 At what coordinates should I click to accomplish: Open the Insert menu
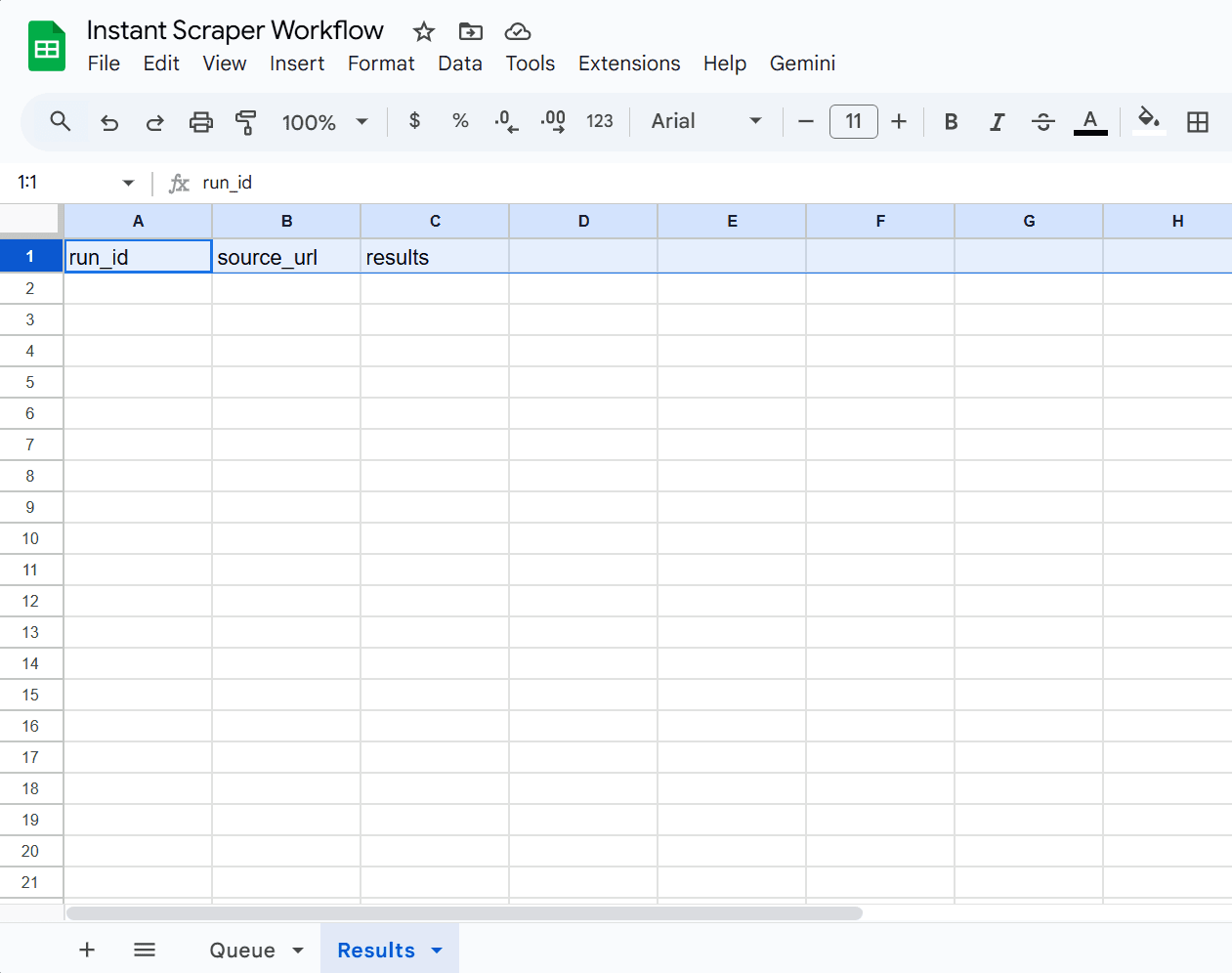coord(297,63)
